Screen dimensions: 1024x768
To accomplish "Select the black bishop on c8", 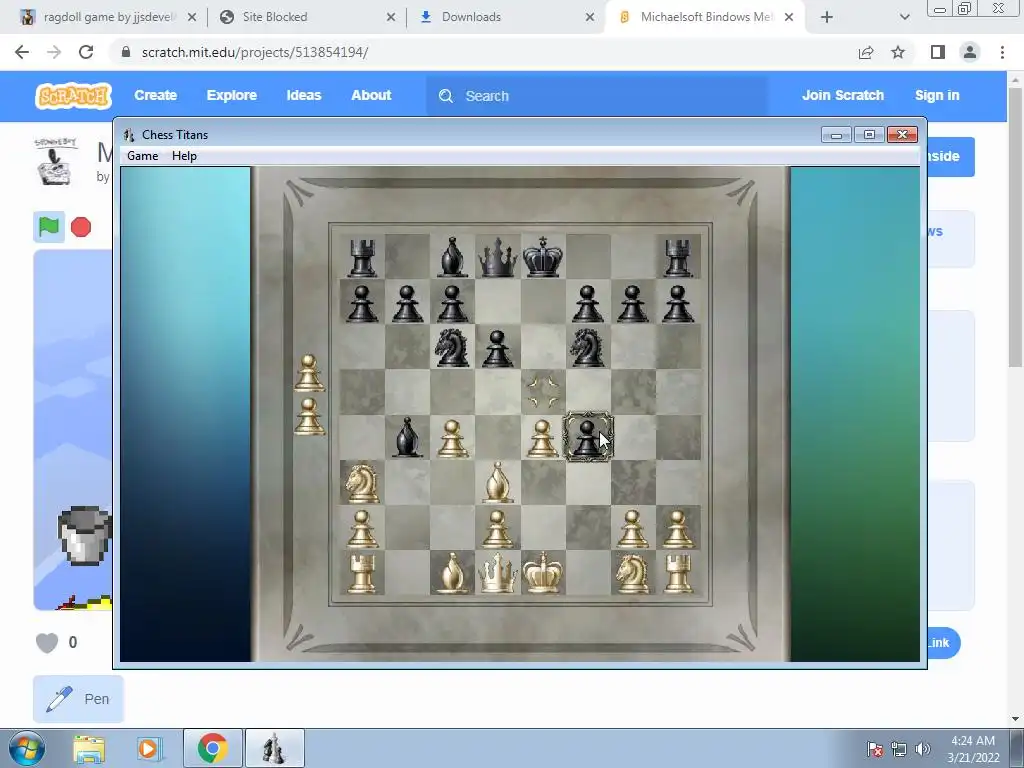I will click(452, 256).
